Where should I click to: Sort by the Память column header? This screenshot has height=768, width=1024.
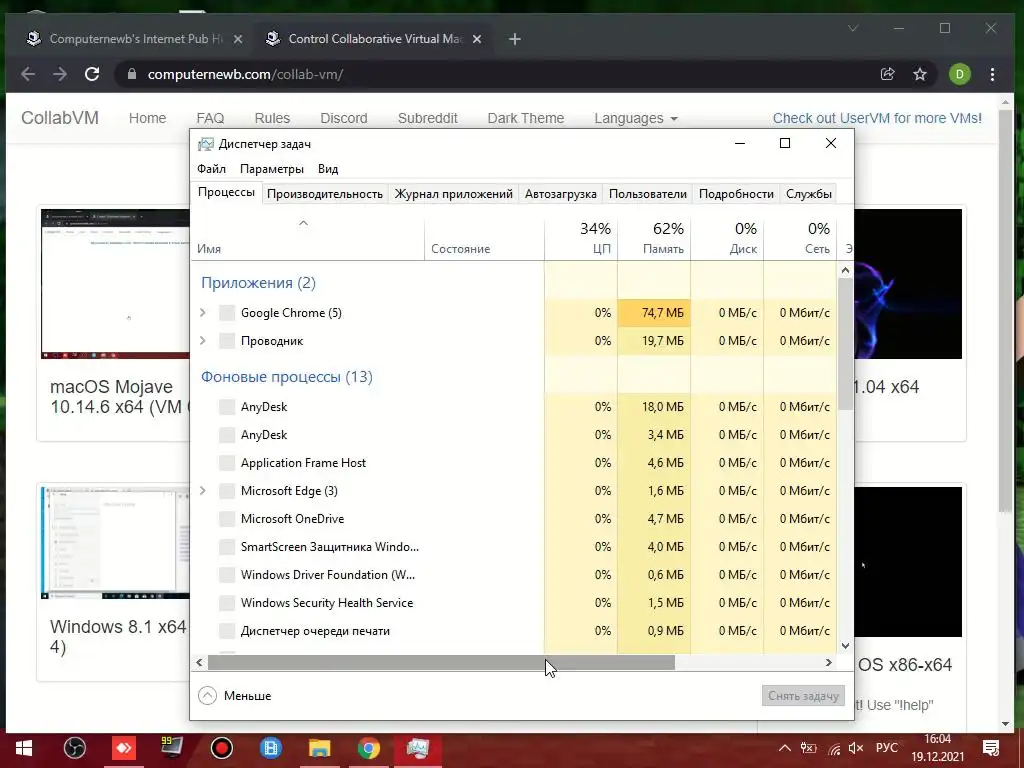coord(654,238)
